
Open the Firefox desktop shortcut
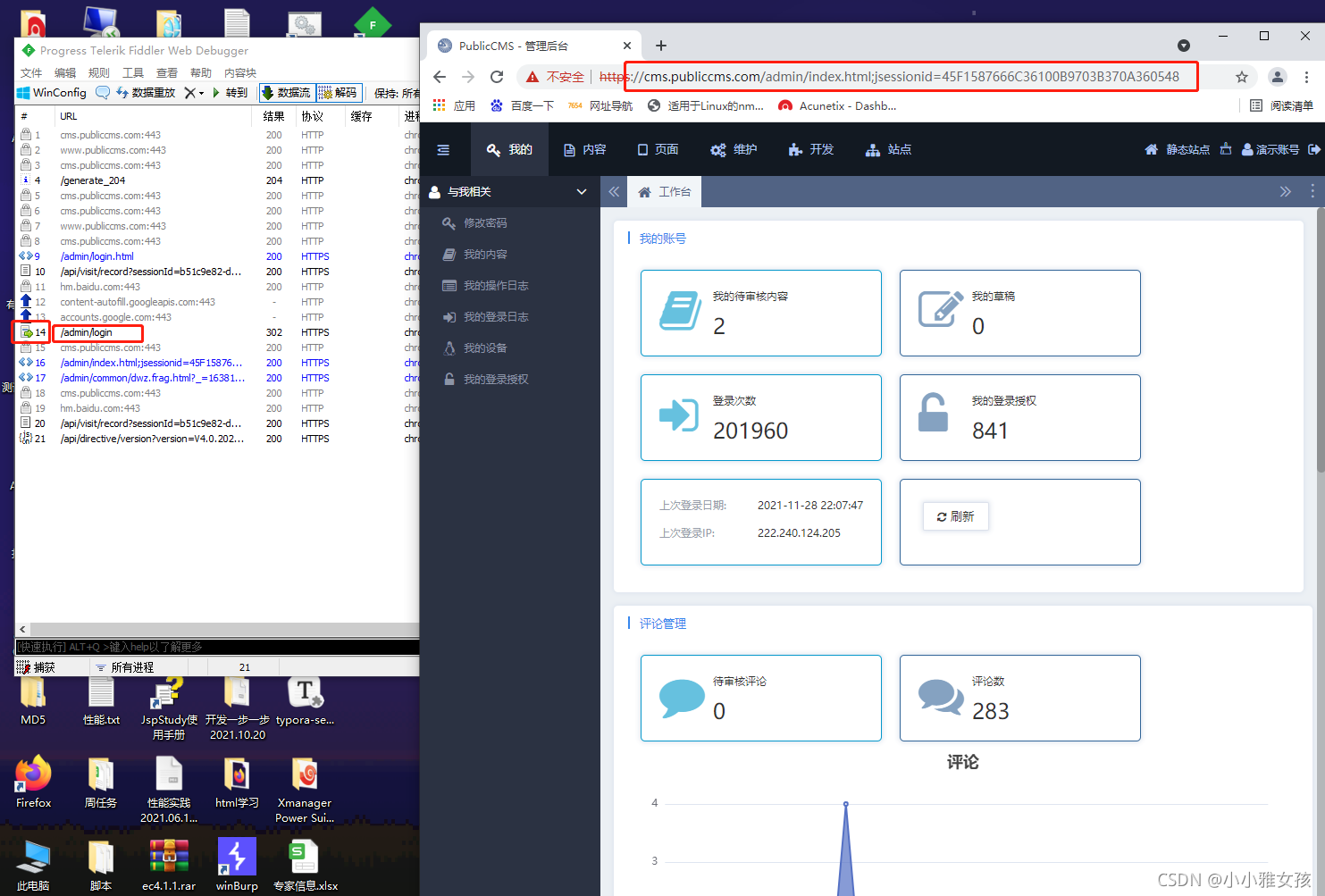coord(33,783)
